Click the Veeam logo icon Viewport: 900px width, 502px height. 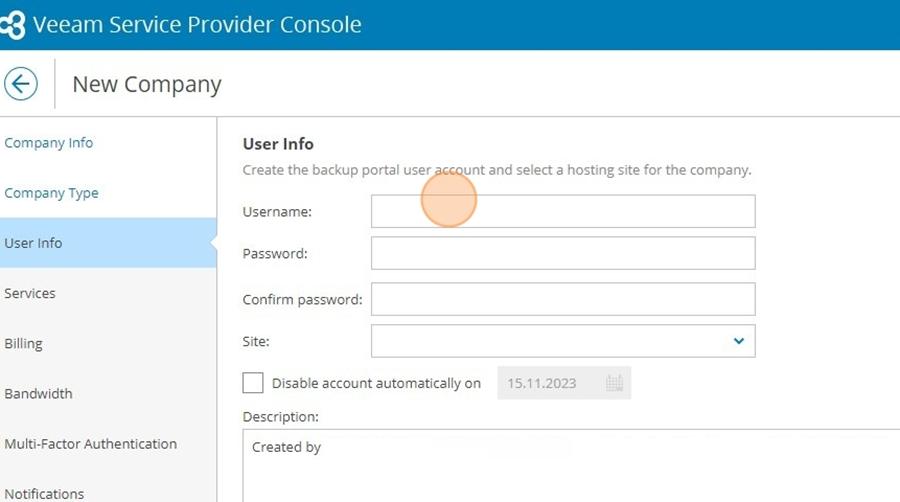click(x=13, y=25)
